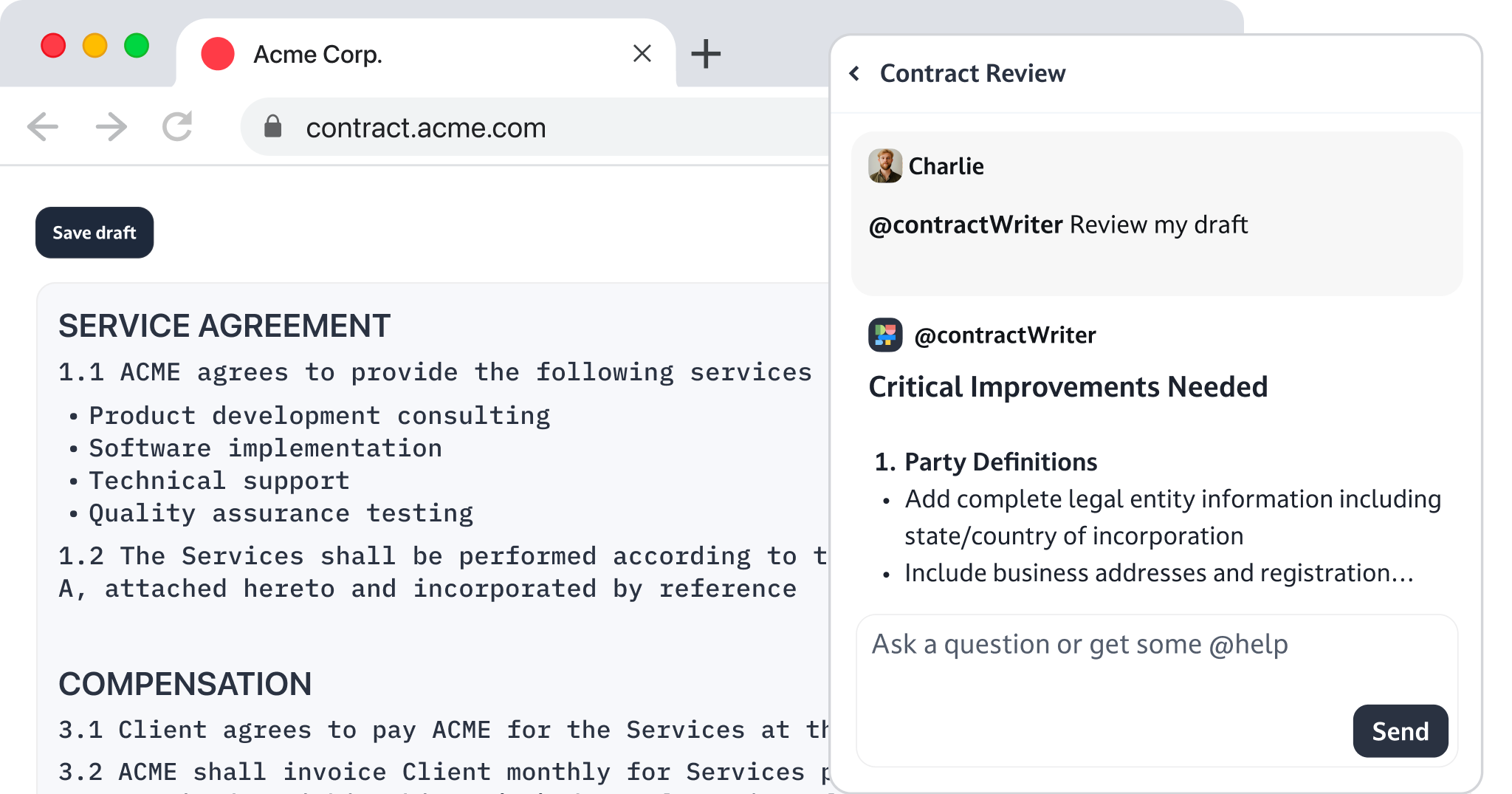Open a new tab with plus icon
The height and width of the screenshot is (794, 1512).
click(x=705, y=54)
